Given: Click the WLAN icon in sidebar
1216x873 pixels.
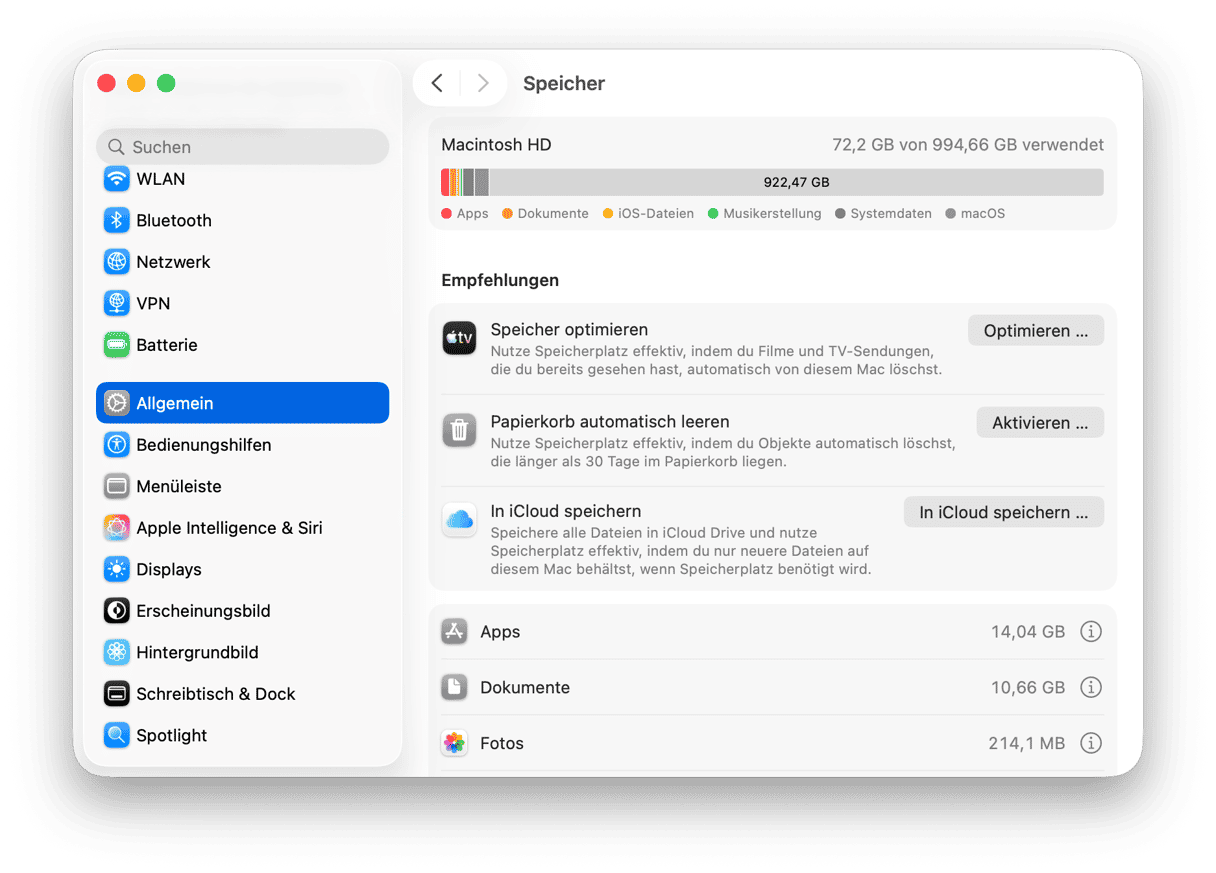Looking at the screenshot, I should [x=117, y=179].
